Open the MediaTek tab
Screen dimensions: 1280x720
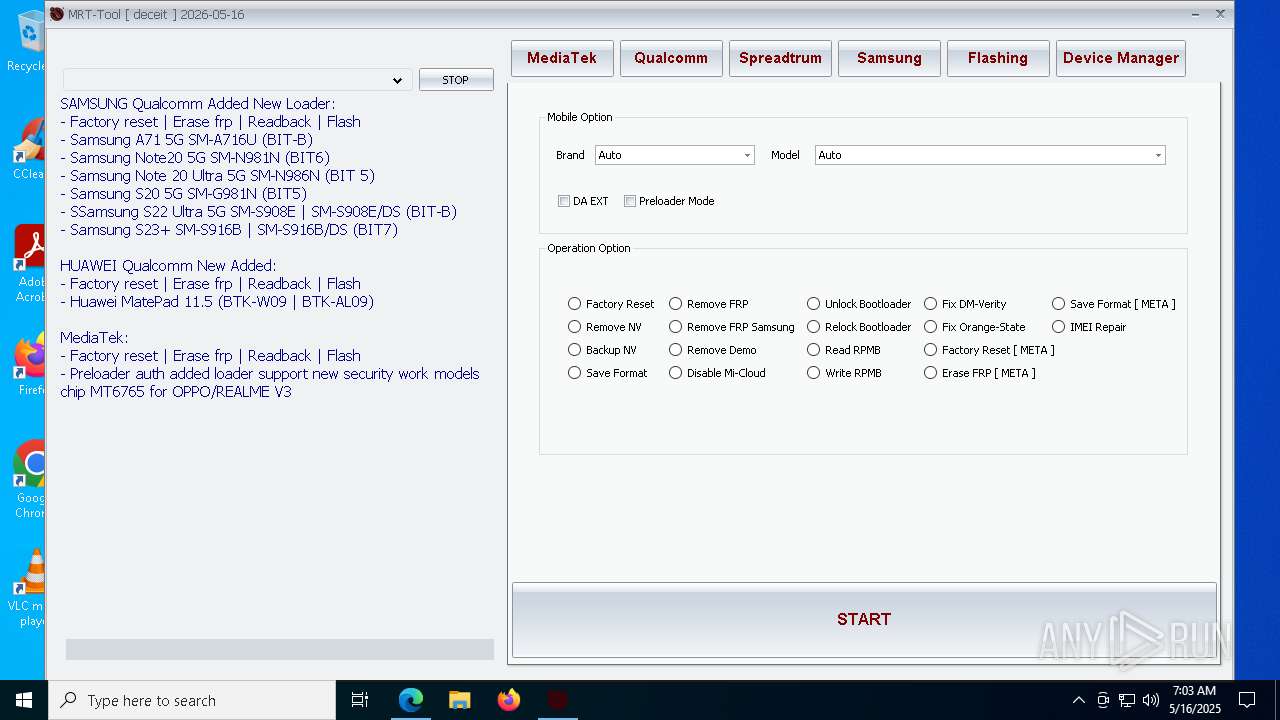[562, 58]
